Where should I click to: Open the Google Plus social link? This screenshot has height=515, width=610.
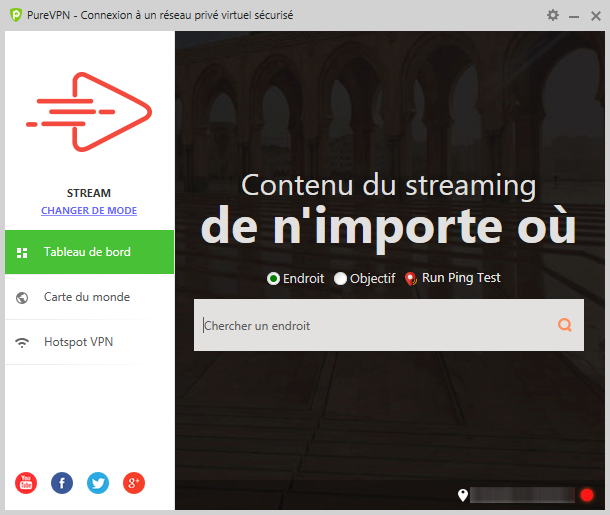click(134, 483)
